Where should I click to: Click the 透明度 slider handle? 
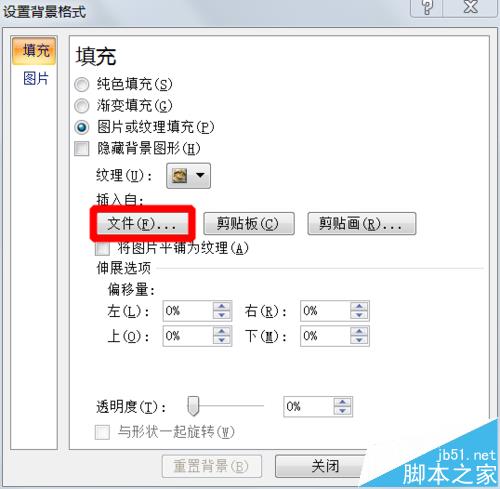[x=193, y=406]
